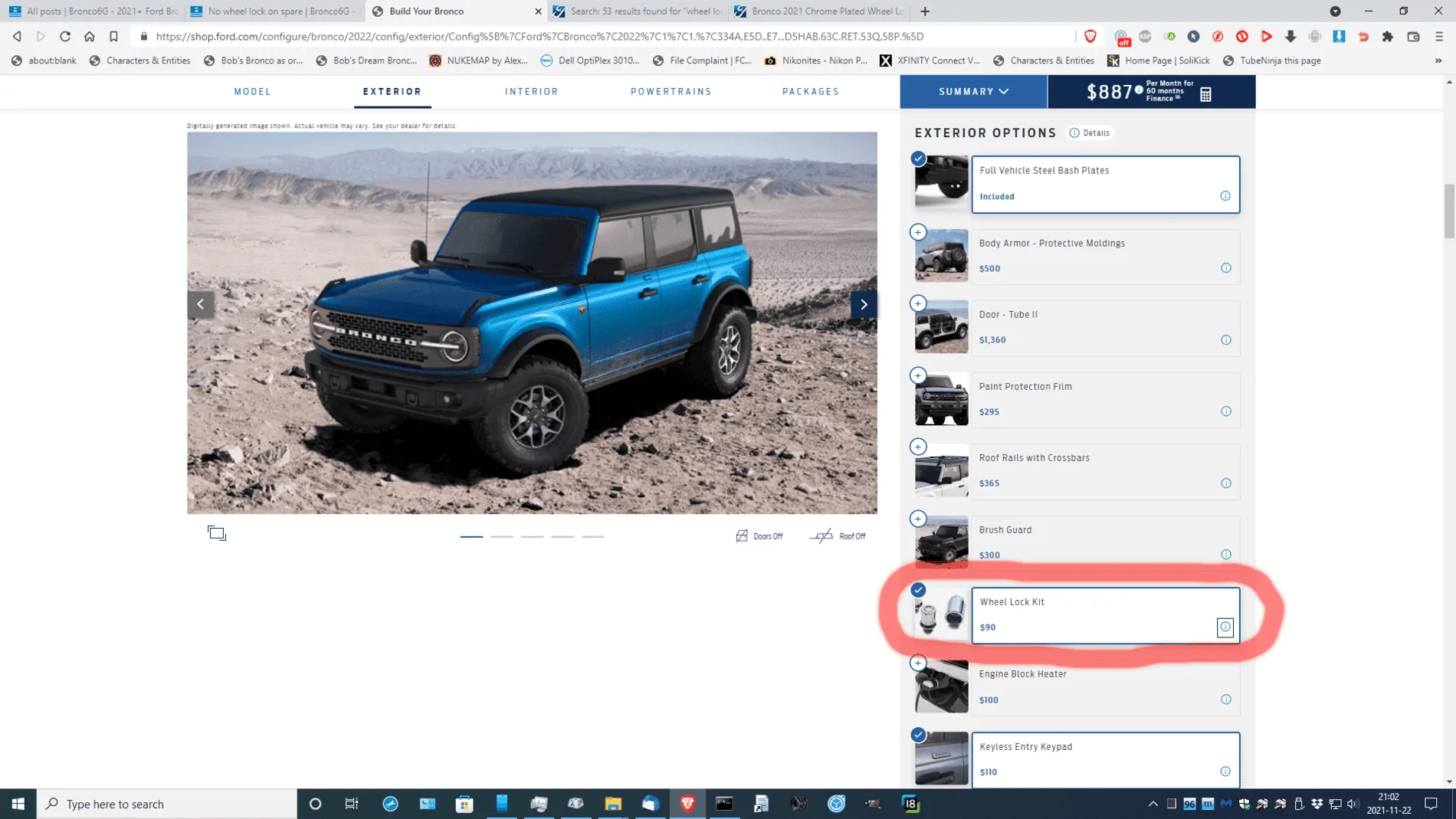The height and width of the screenshot is (819, 1456).
Task: Open finance info icon beside $887 price
Action: pos(1139,90)
